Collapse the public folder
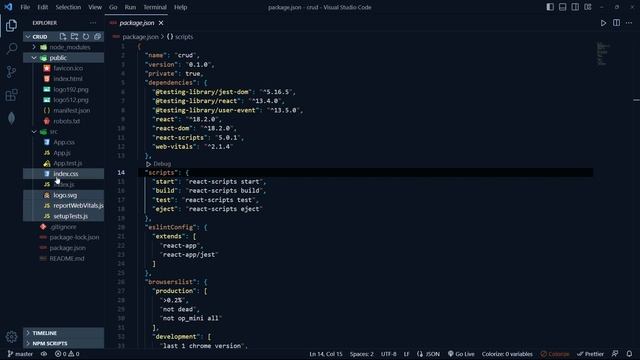 (x=64, y=58)
